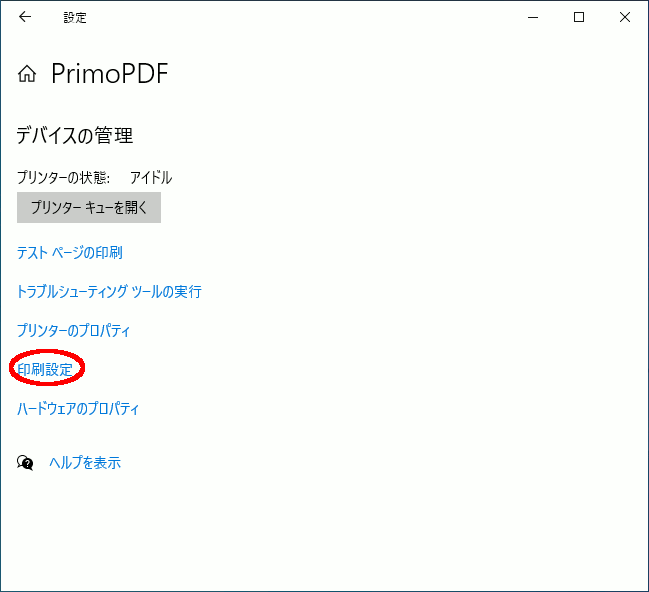Click the help chat bubble icon
Screen dimensions: 649x592
click(25, 462)
